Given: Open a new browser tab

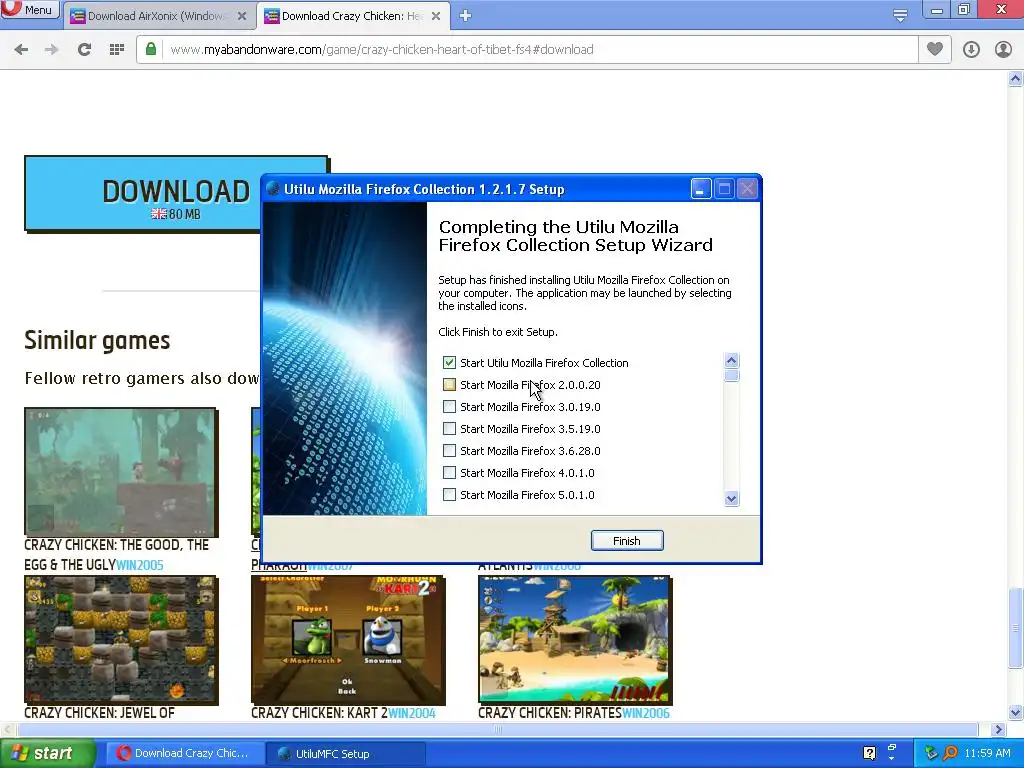Looking at the screenshot, I should click(465, 16).
